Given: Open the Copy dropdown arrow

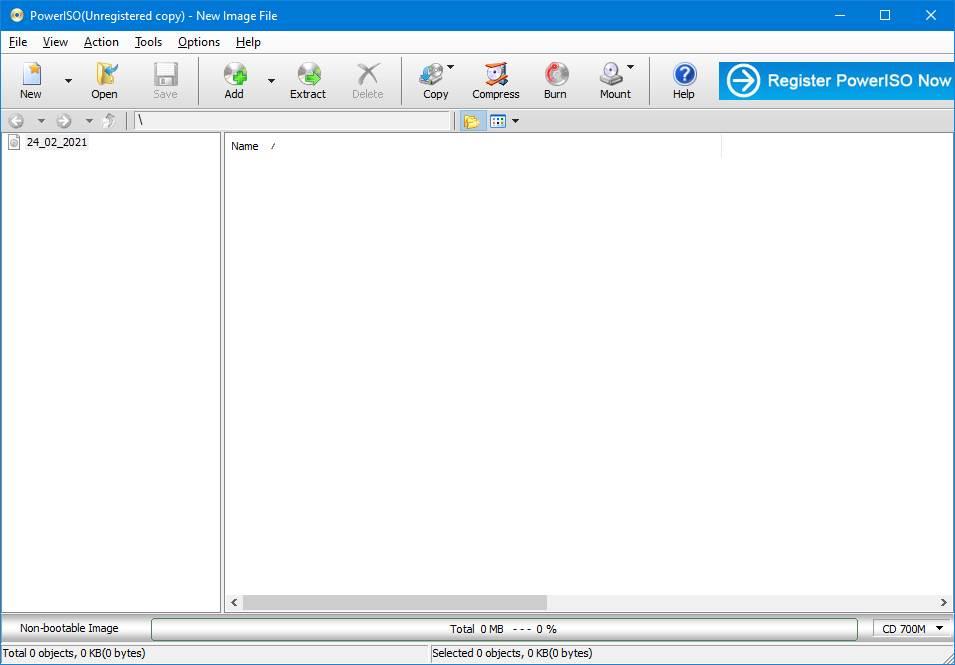Looking at the screenshot, I should [x=451, y=66].
